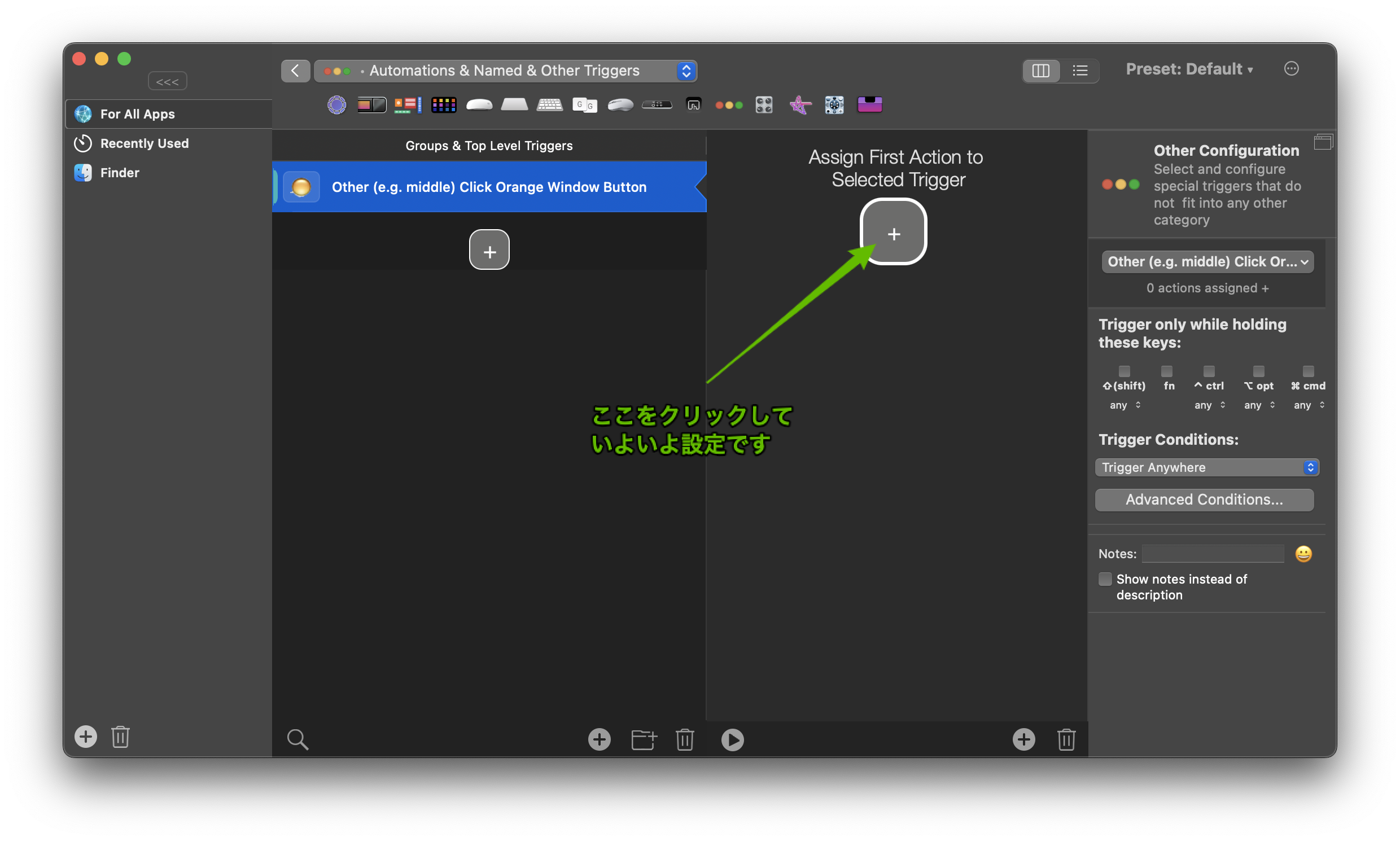Select the Trackpad trigger category icon
The image size is (1400, 841).
[x=514, y=105]
